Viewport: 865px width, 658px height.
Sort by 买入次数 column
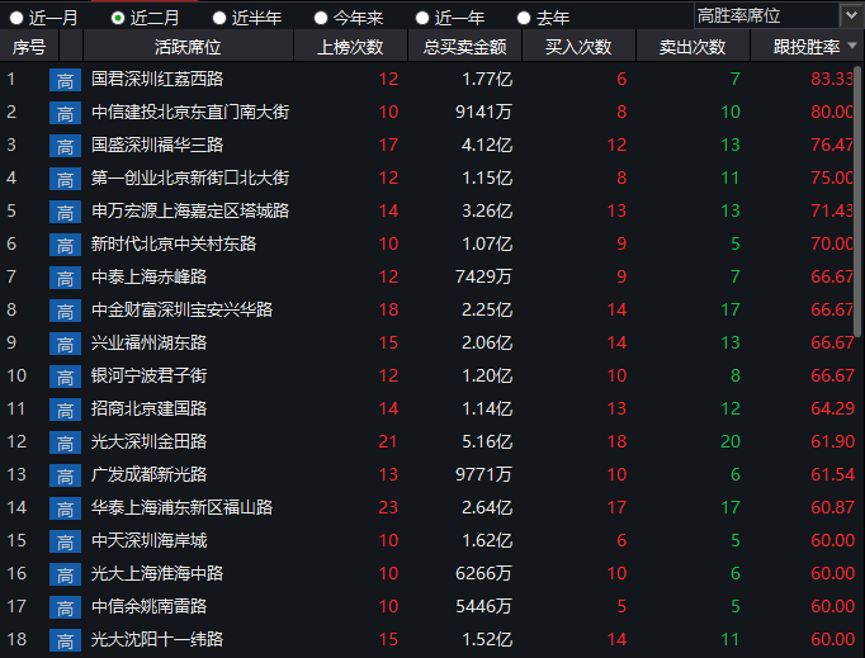click(579, 46)
